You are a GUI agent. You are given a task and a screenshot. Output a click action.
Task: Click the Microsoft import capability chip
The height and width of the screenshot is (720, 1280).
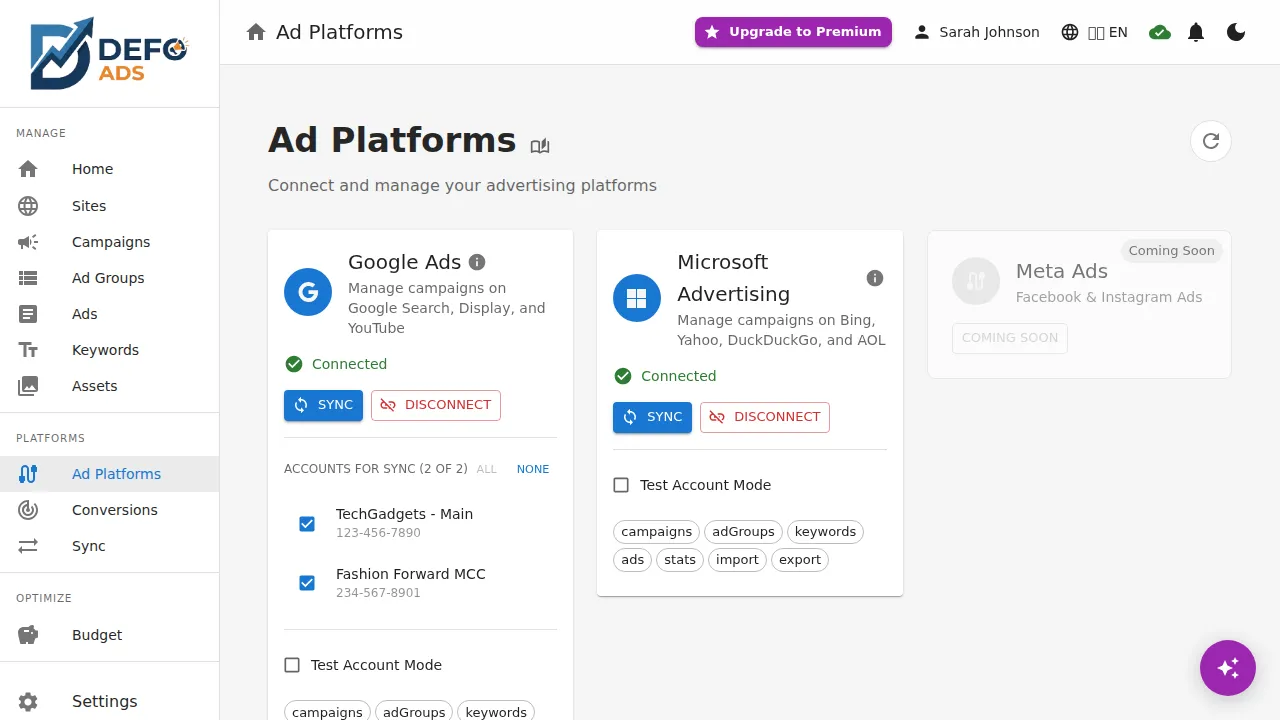click(x=737, y=560)
